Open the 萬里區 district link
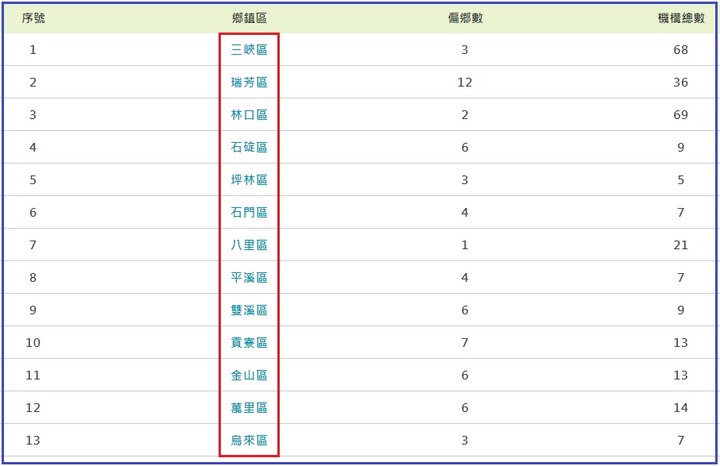 pos(249,408)
